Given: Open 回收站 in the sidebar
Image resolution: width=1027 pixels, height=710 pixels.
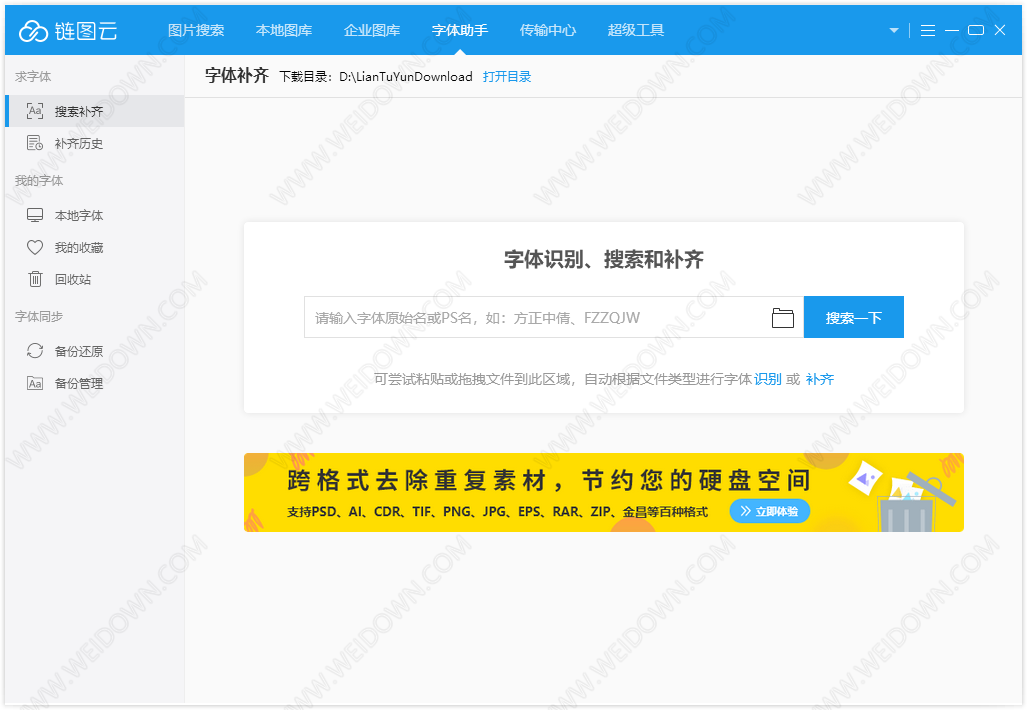Looking at the screenshot, I should (94, 279).
